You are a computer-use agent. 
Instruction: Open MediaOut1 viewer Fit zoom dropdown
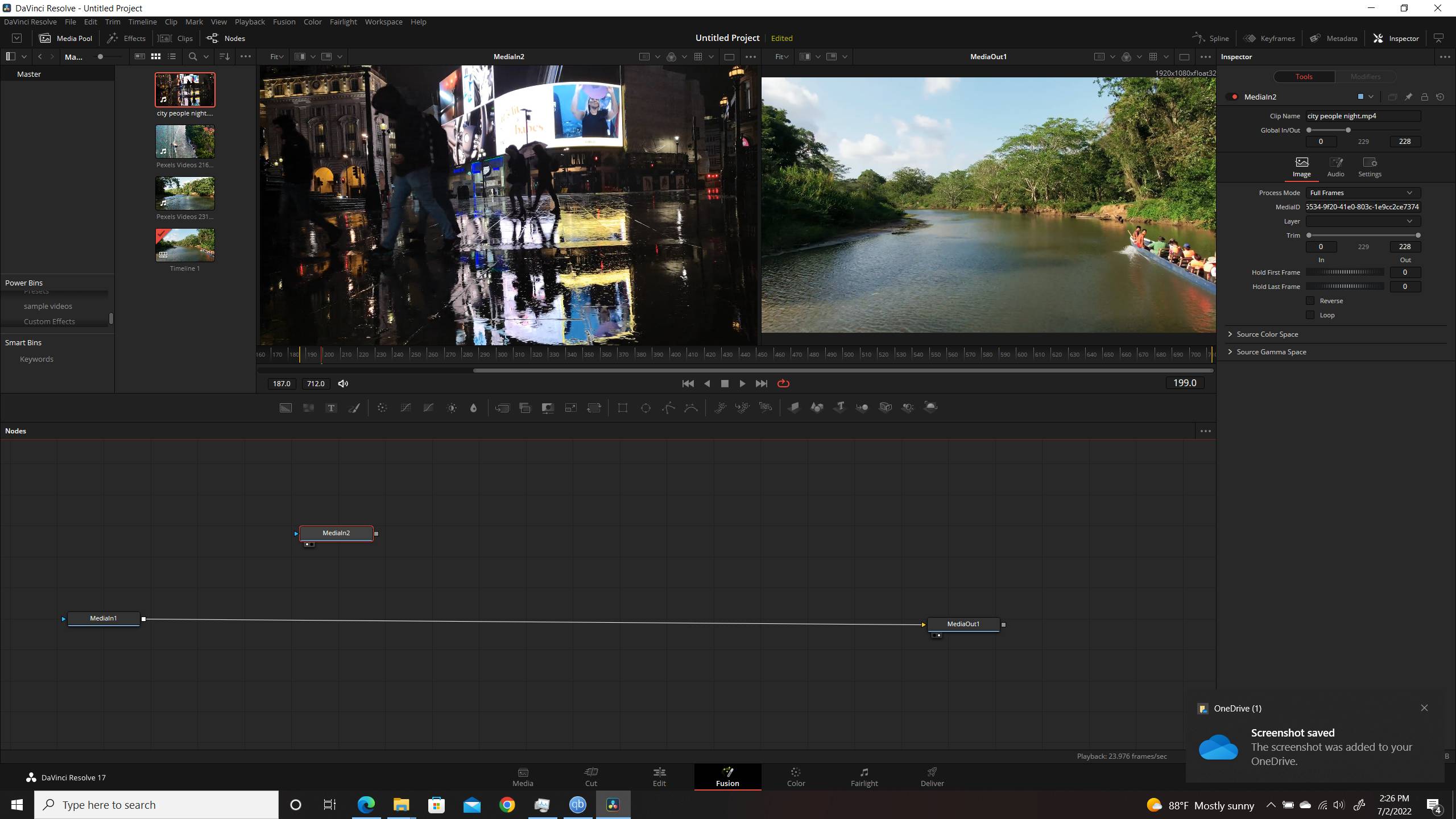(x=782, y=56)
